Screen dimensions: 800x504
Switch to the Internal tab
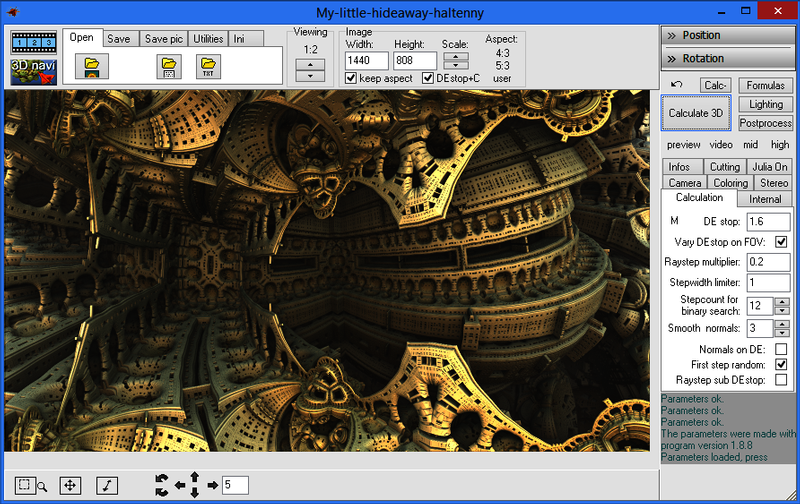click(765, 199)
